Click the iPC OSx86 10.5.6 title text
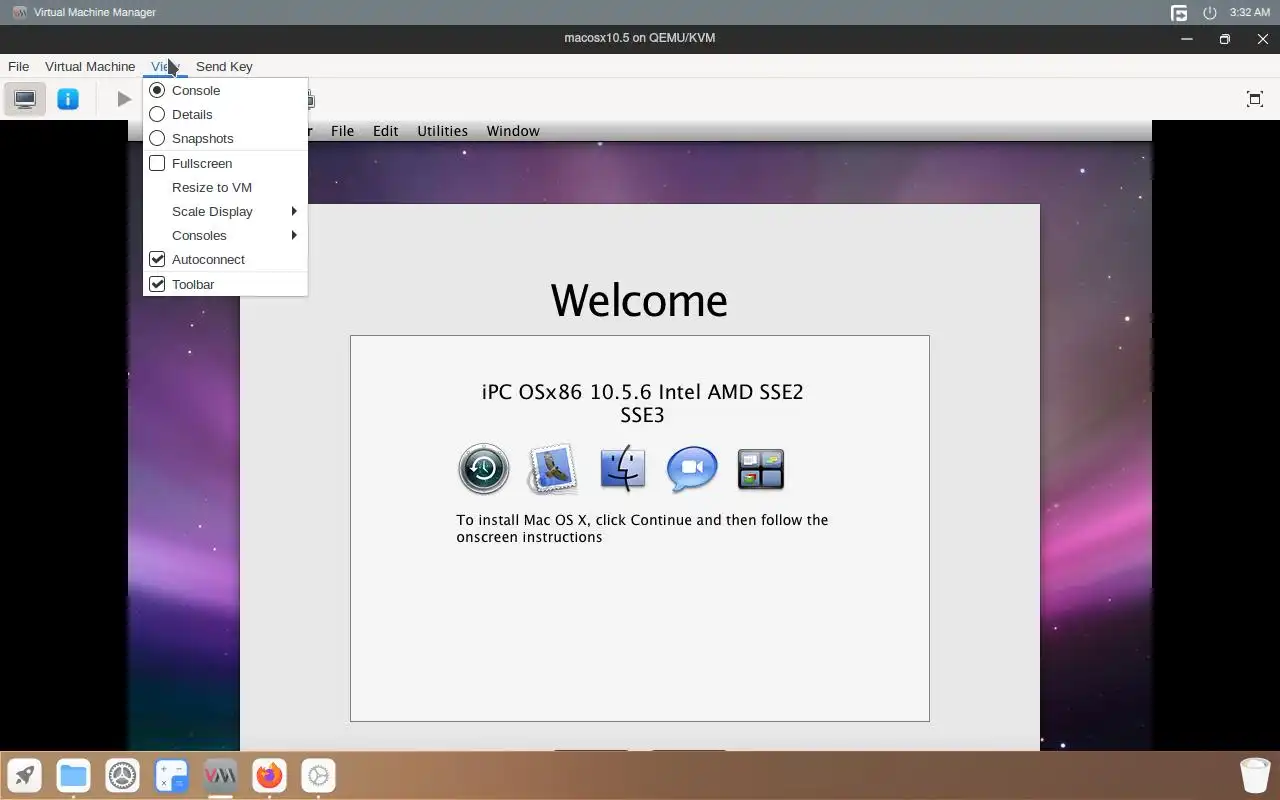Screen dimensions: 1280x800 (x=642, y=403)
